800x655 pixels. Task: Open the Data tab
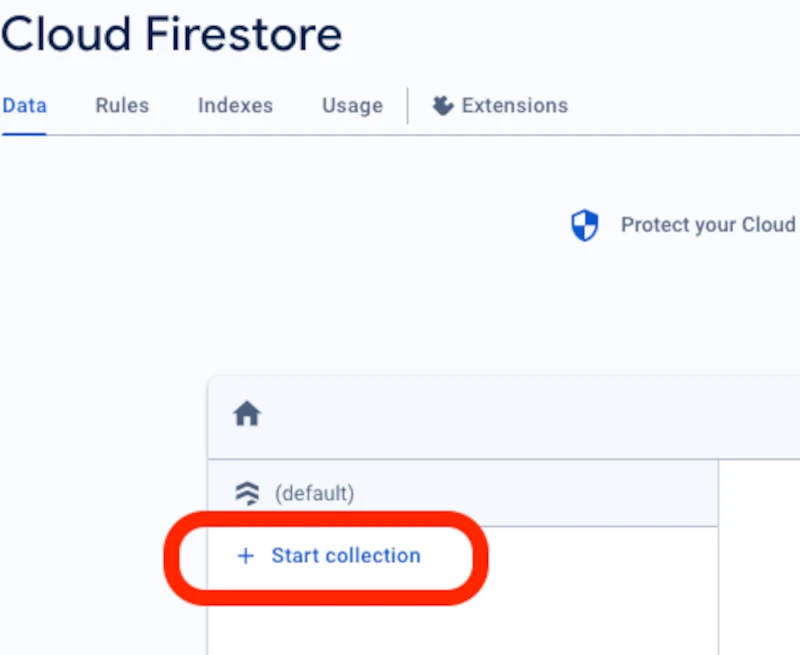click(24, 106)
